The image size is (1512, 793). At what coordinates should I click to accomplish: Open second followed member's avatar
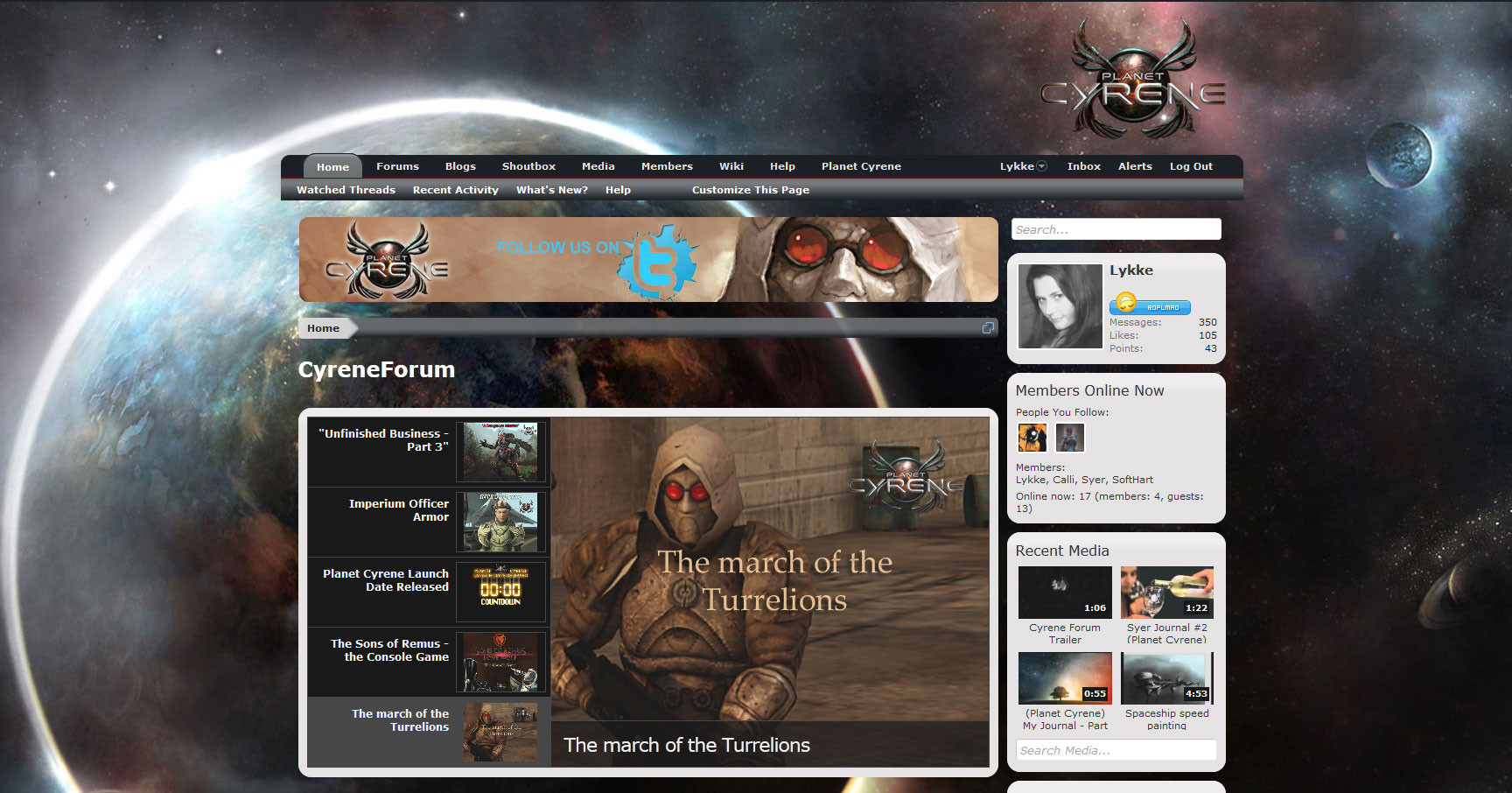[1070, 437]
